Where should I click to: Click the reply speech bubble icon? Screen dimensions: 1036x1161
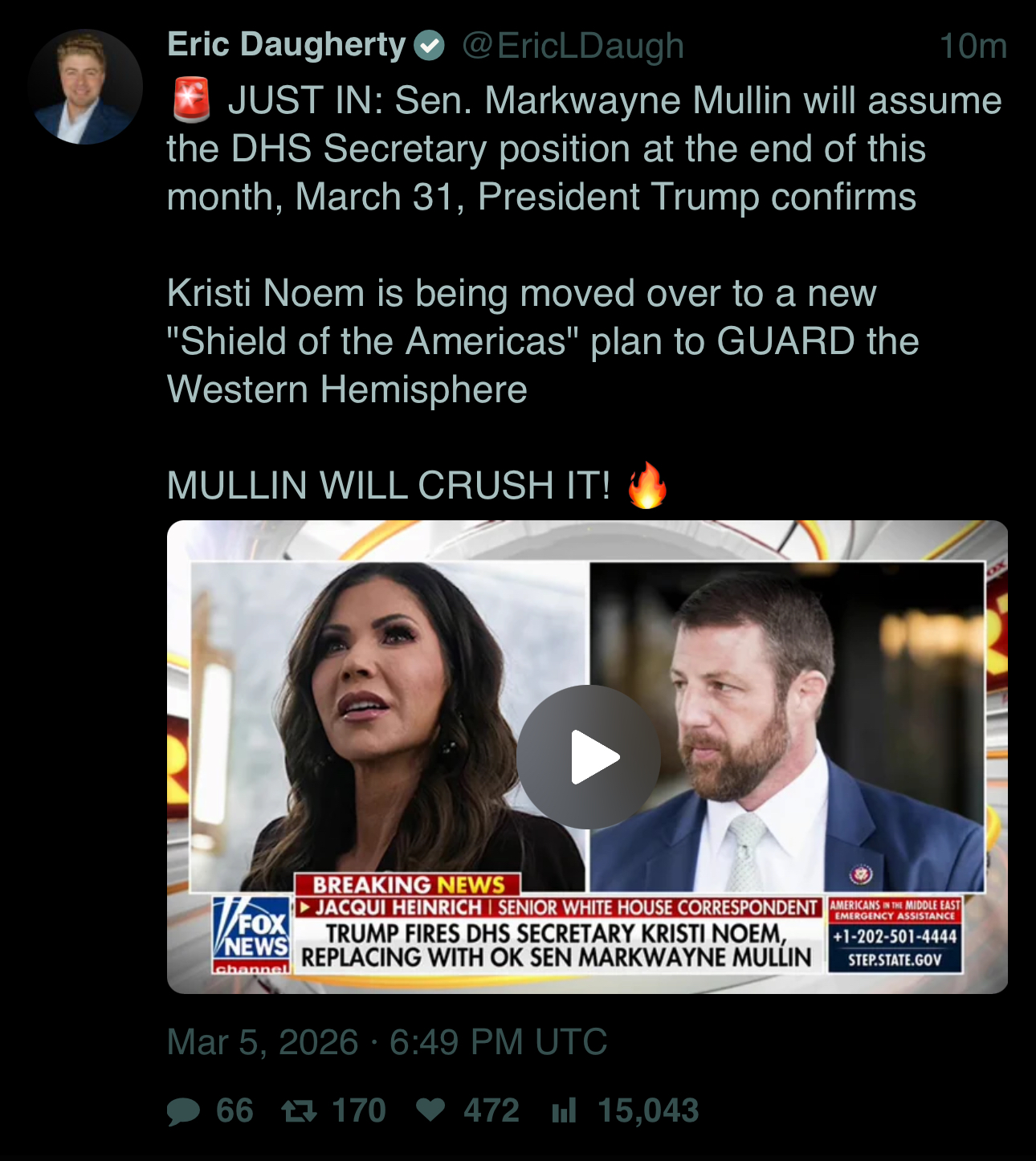(x=183, y=1111)
